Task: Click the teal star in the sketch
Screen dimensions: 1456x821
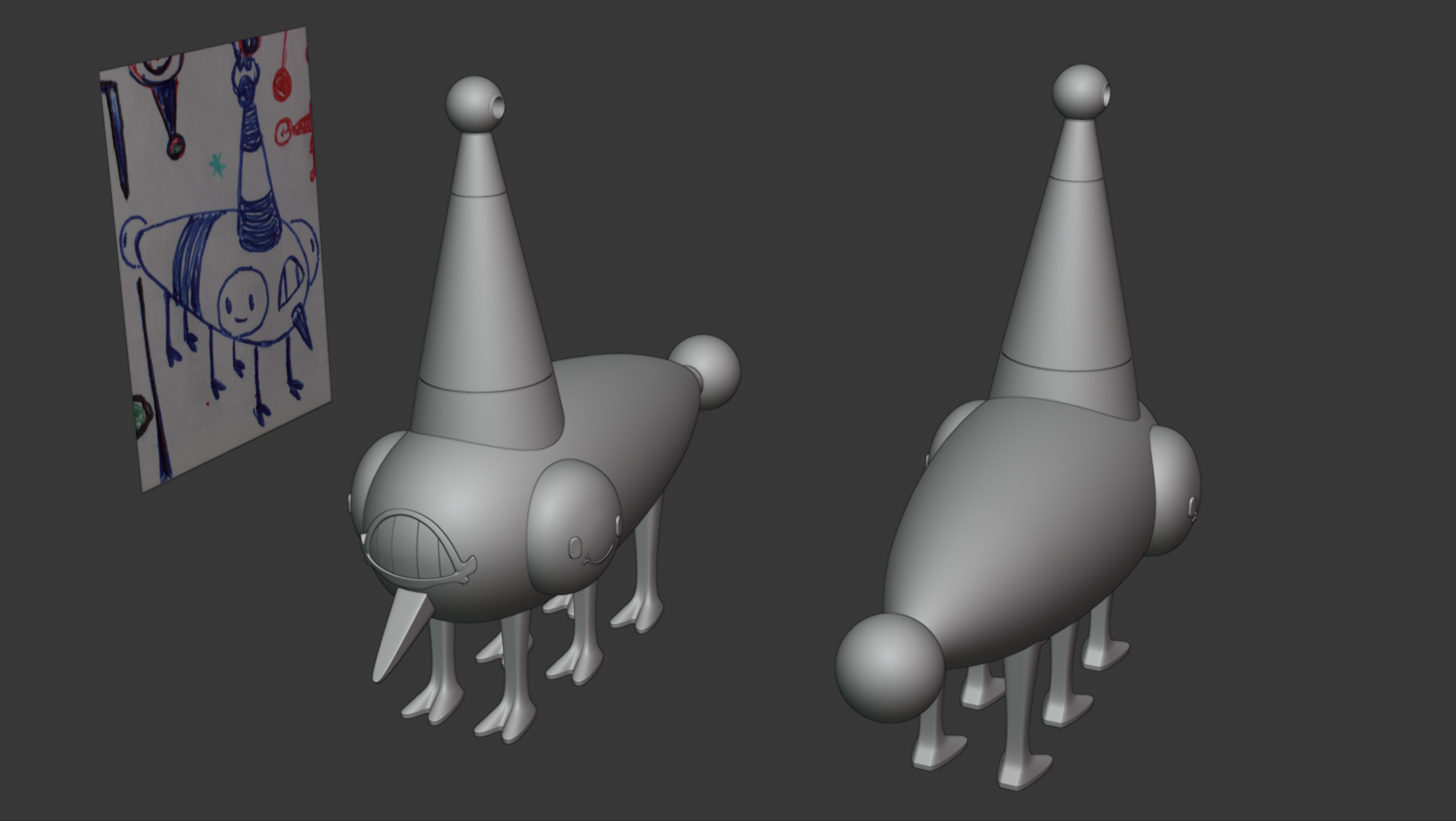Action: coord(218,165)
